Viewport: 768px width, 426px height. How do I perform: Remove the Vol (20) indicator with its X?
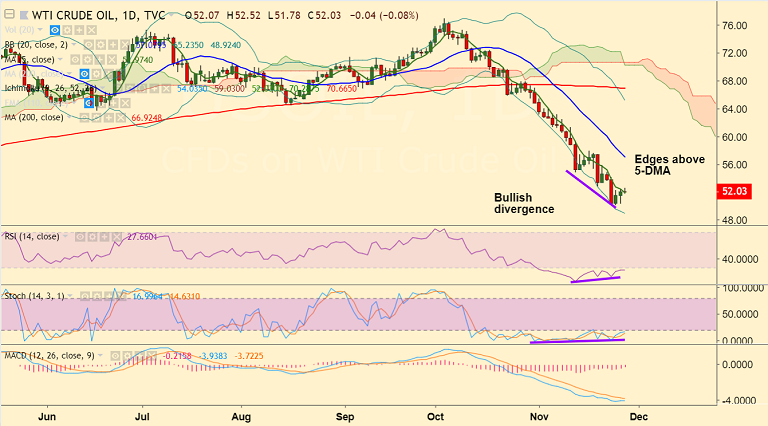(92, 30)
